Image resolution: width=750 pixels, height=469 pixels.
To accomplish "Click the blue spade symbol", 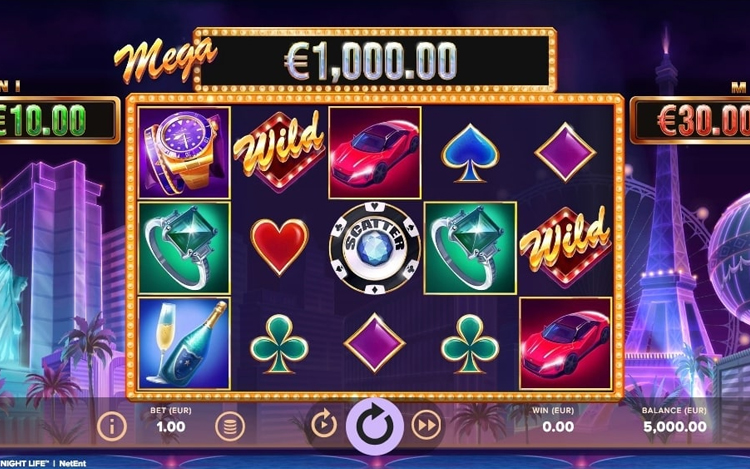I will click(x=470, y=153).
